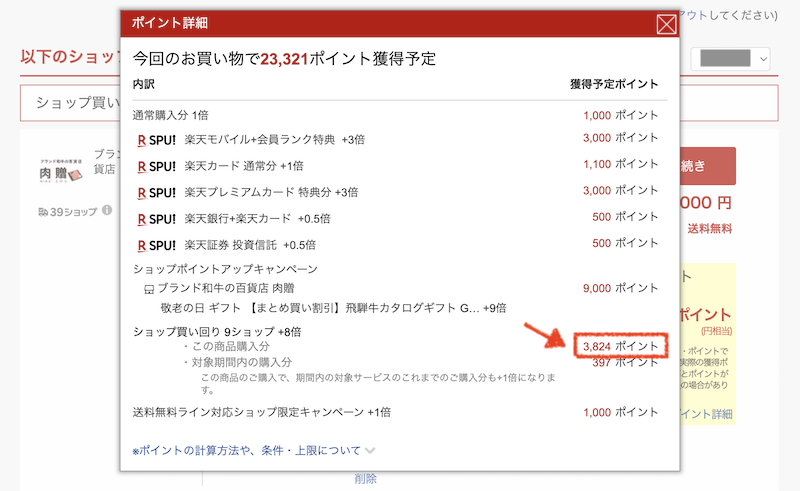Screen dimensions: 800x491
Task: Click 楽天プレミアムカード 特典分 +3倍 text
Action: (271, 193)
